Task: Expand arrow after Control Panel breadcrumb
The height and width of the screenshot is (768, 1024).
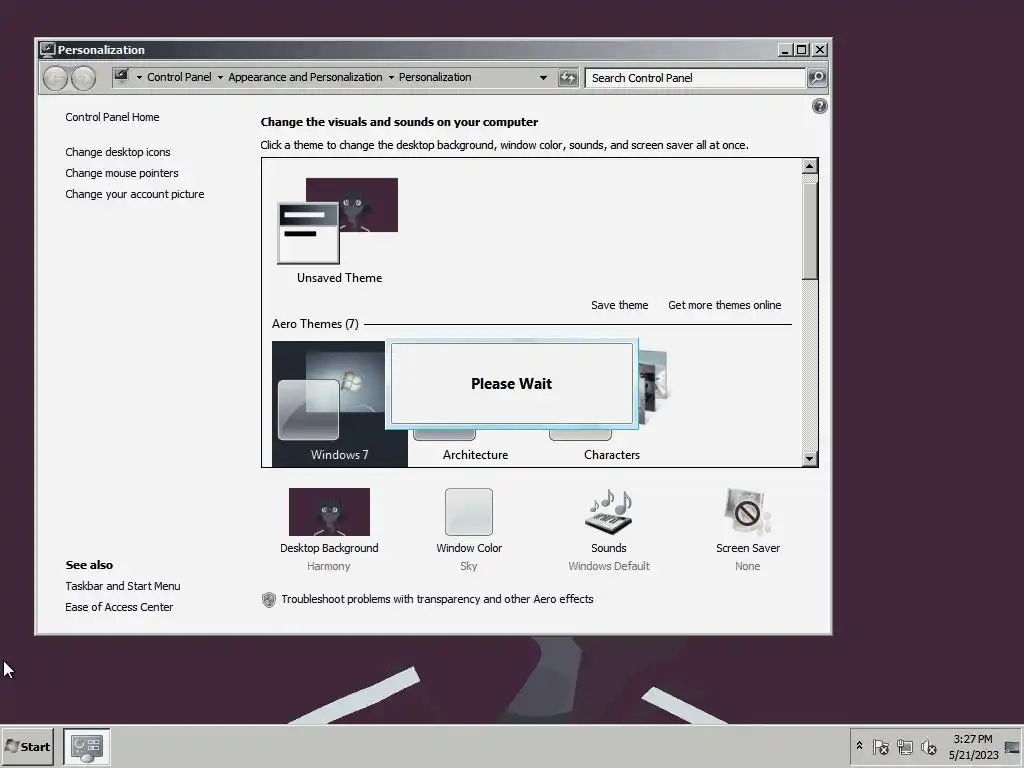Action: click(220, 78)
